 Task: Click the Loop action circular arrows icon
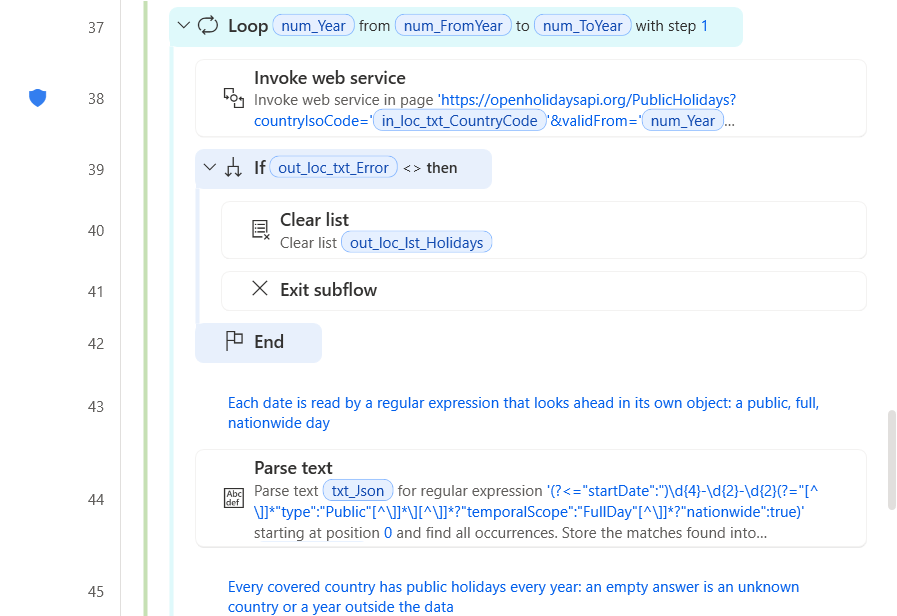click(208, 26)
